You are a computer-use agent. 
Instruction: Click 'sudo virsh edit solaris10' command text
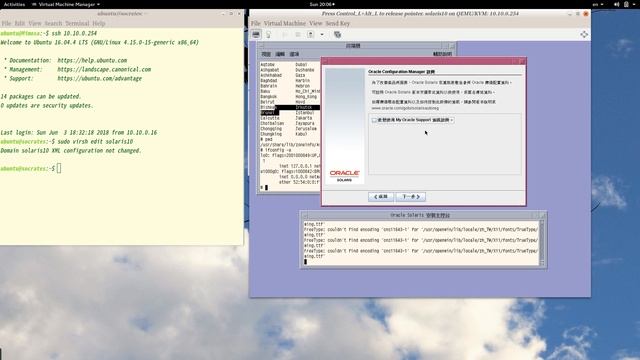[x=95, y=142]
